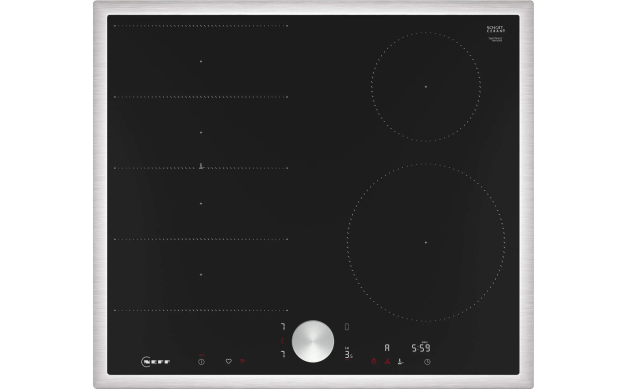The height and width of the screenshot is (390, 626).
Task: Tap the 5:59 timer display
Action: 421,348
